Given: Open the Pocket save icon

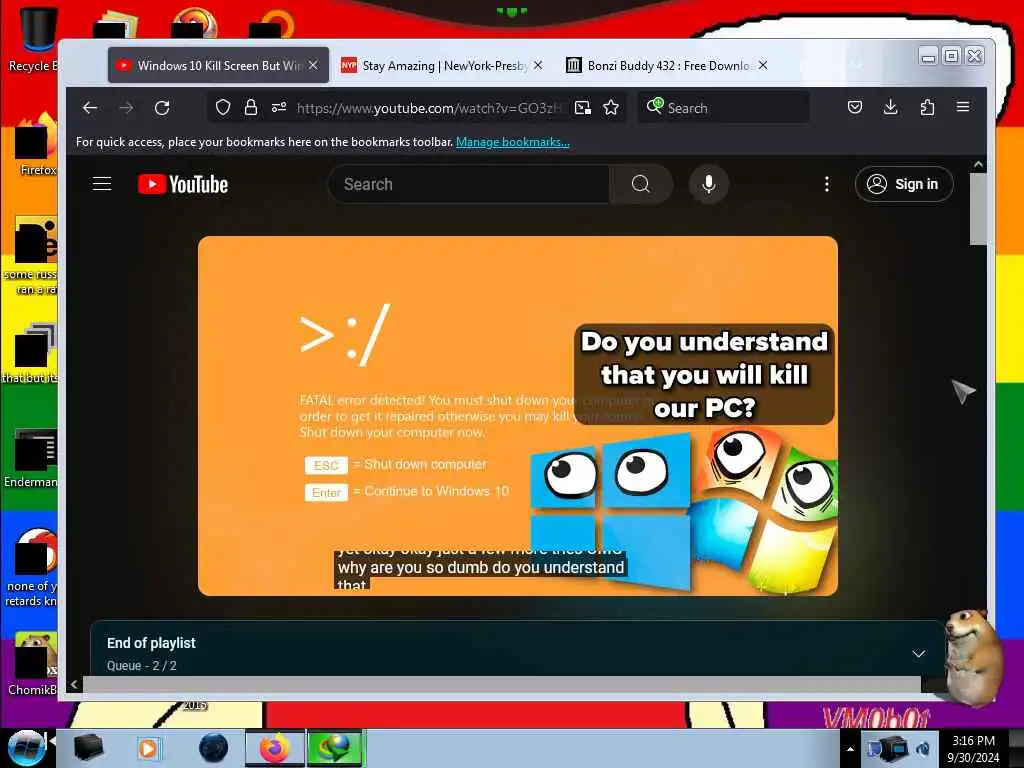Looking at the screenshot, I should click(x=855, y=108).
